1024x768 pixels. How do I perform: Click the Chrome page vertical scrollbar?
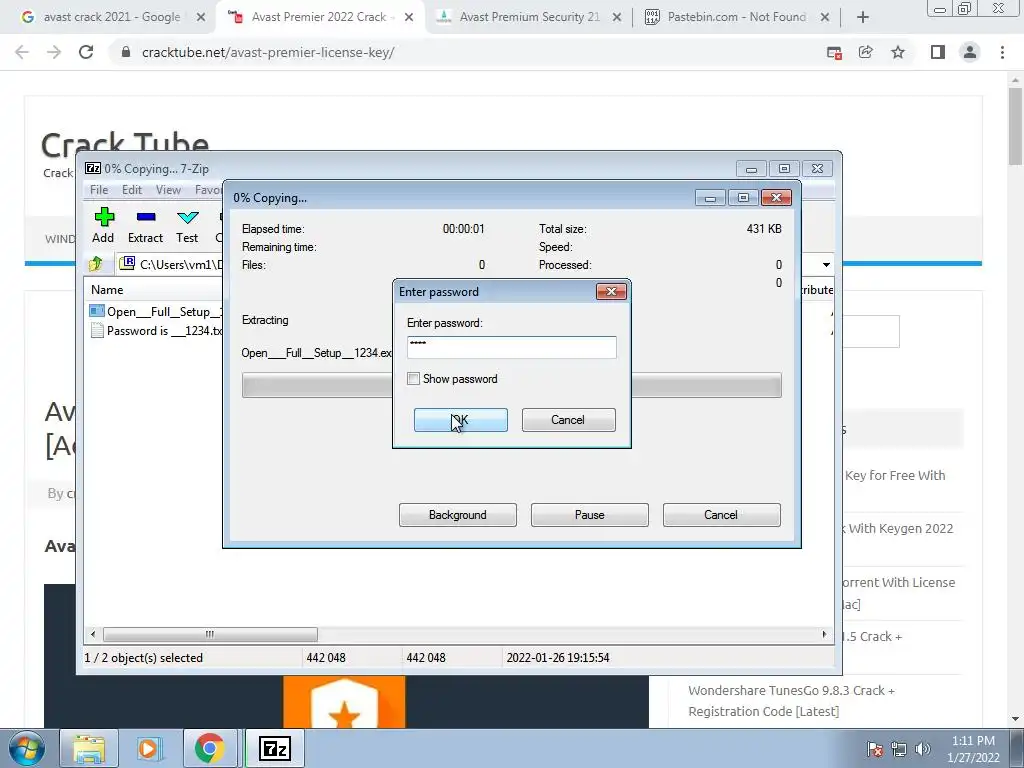click(x=1015, y=125)
